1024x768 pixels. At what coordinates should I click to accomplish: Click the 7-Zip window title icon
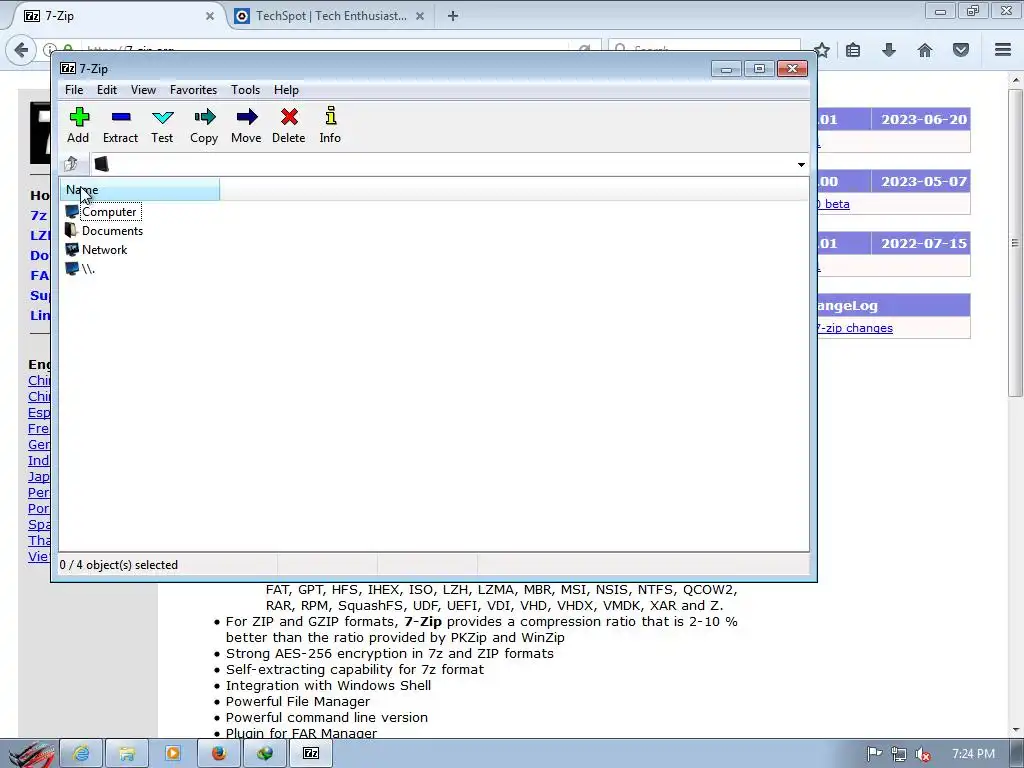tap(67, 69)
